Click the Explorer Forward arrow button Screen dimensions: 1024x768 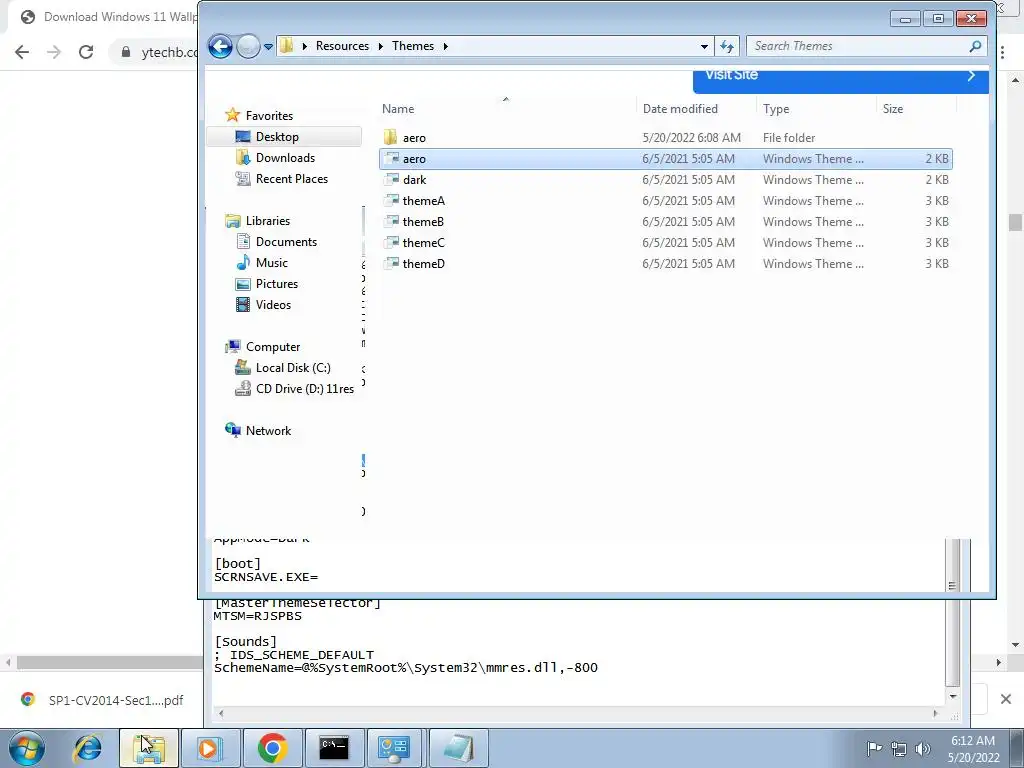pyautogui.click(x=248, y=46)
